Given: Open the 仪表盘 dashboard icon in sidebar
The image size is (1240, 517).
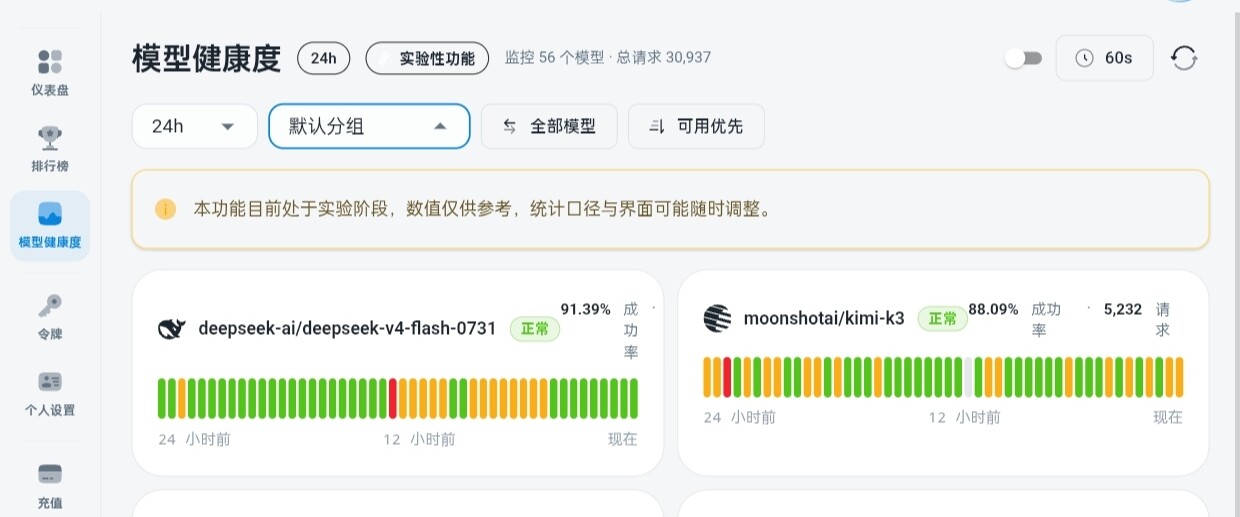Looking at the screenshot, I should coord(50,62).
